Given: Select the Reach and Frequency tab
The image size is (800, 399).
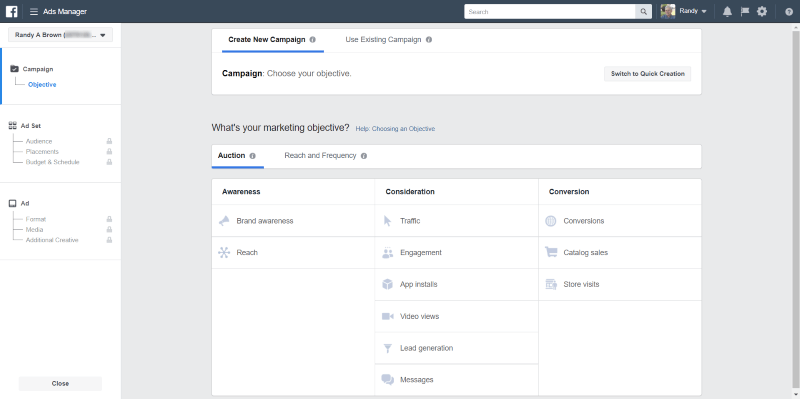Looking at the screenshot, I should (x=320, y=156).
